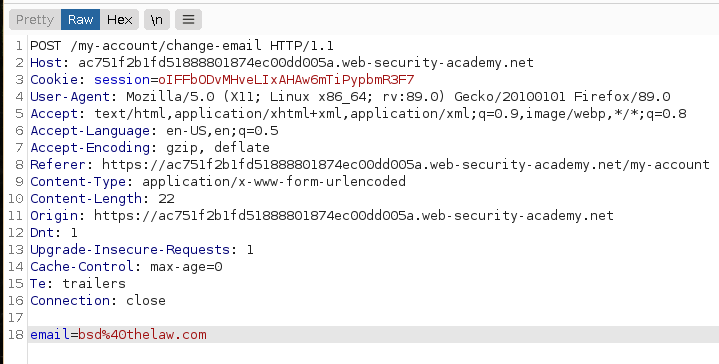Switch to the Hex view tab
Image resolution: width=719 pixels, height=364 pixels.
tap(120, 20)
